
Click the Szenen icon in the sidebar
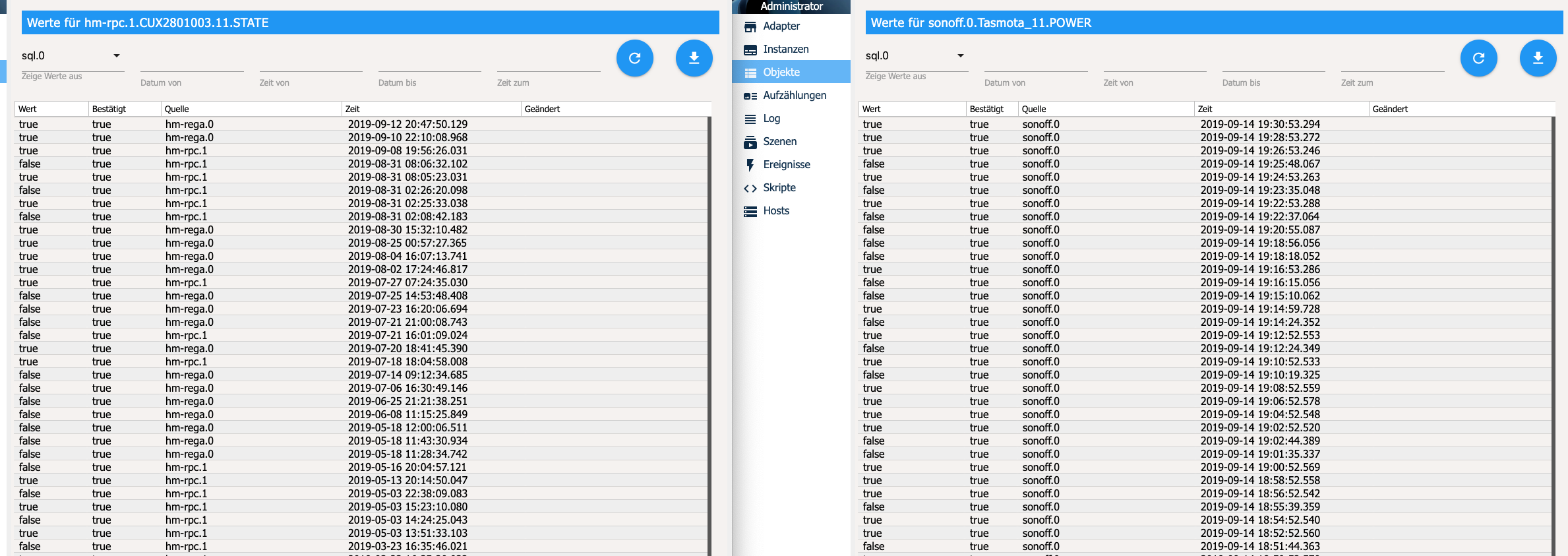tap(750, 142)
